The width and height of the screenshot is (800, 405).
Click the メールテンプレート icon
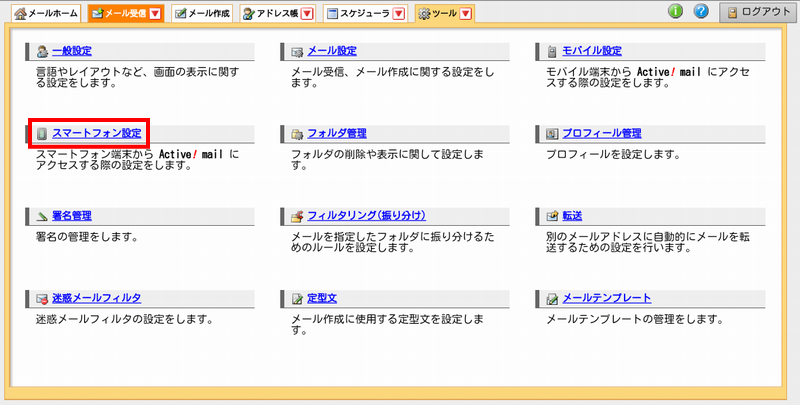pos(553,299)
